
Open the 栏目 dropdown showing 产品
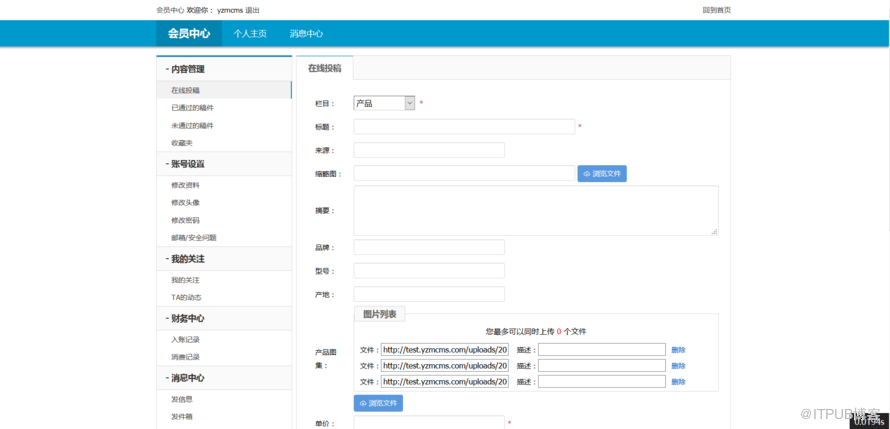[384, 103]
